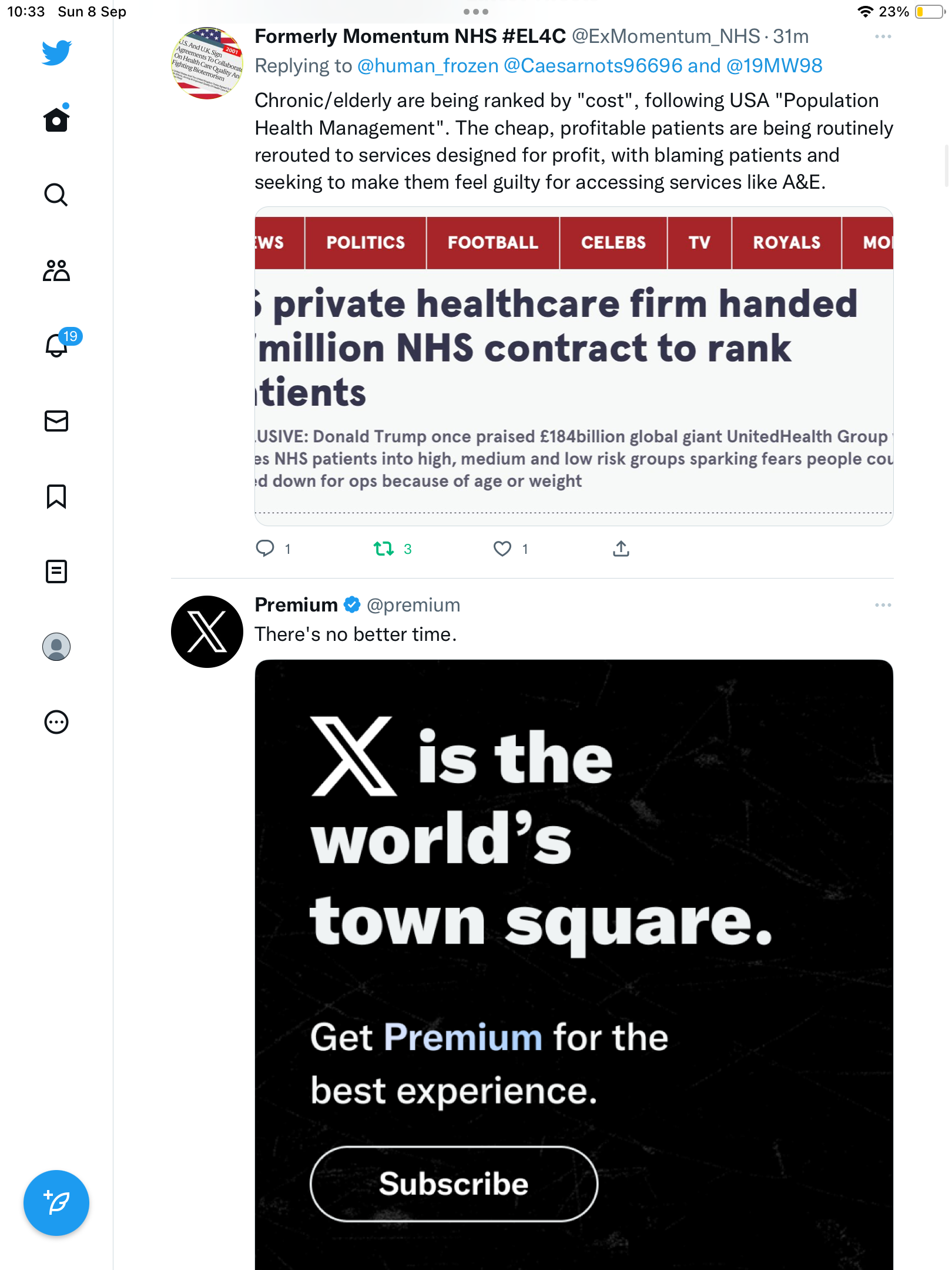Screen dimensions: 952x1270
Task: Open the Lists icon in sidebar
Action: pyautogui.click(x=56, y=571)
